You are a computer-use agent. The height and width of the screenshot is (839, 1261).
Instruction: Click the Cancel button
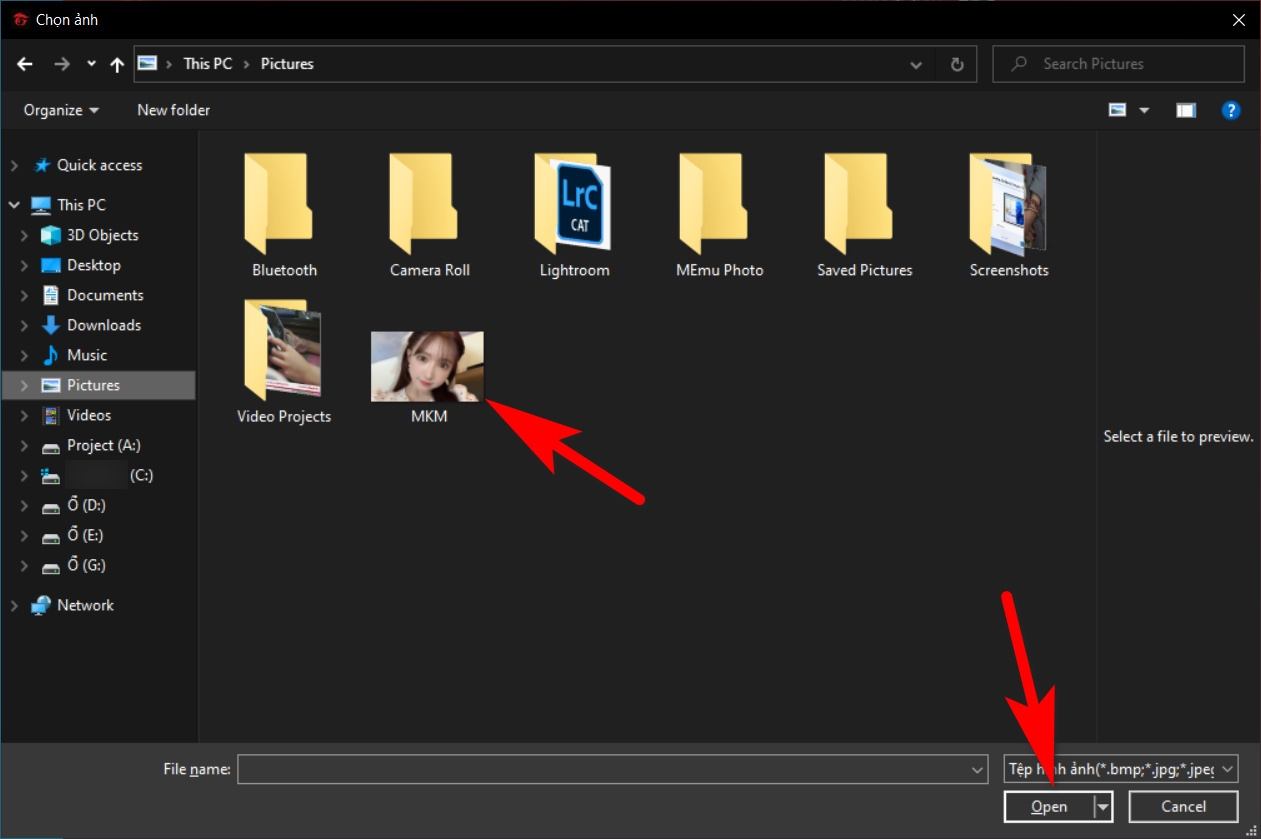pyautogui.click(x=1183, y=806)
